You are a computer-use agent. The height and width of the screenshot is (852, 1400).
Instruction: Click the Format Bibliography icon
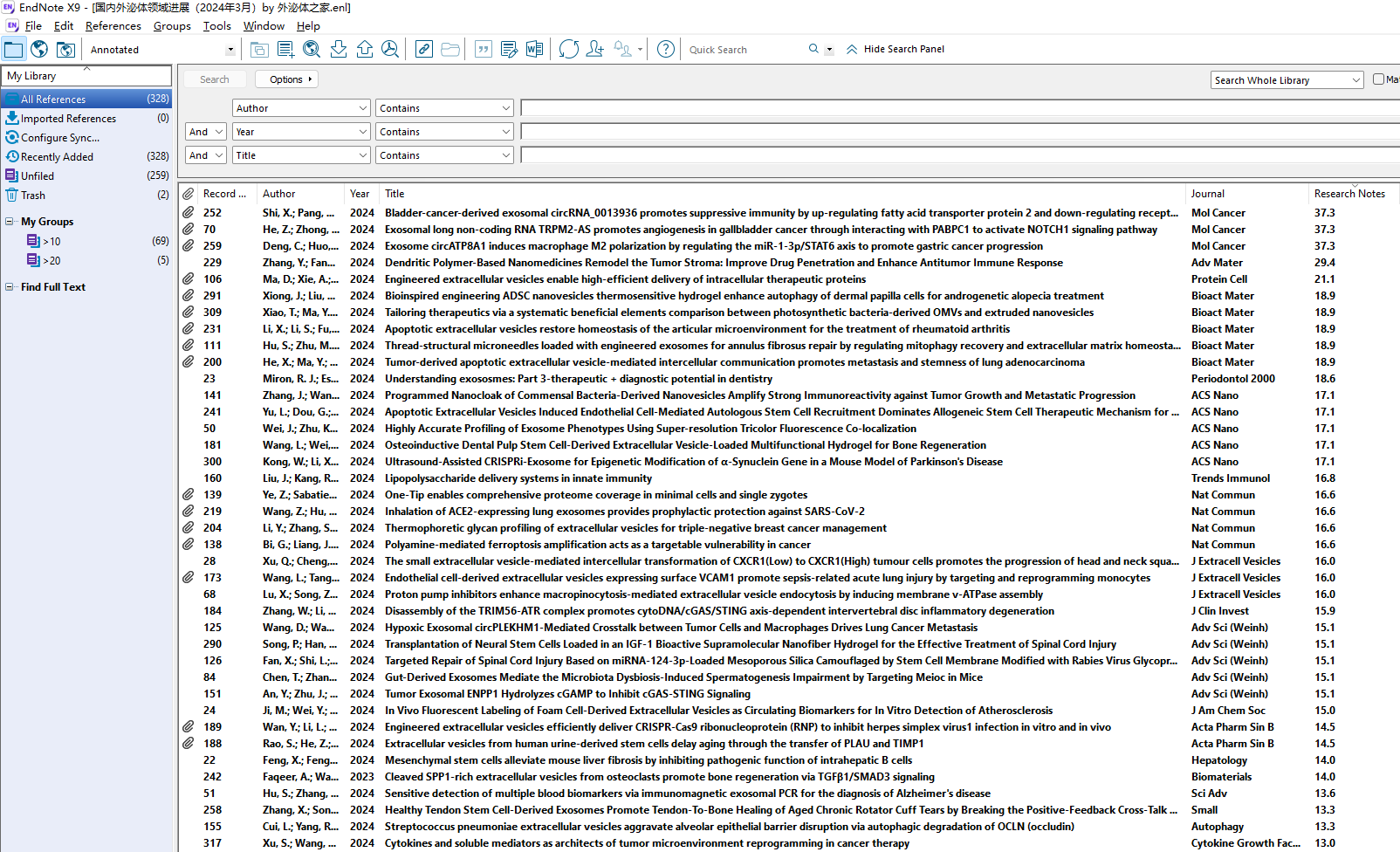pos(509,50)
